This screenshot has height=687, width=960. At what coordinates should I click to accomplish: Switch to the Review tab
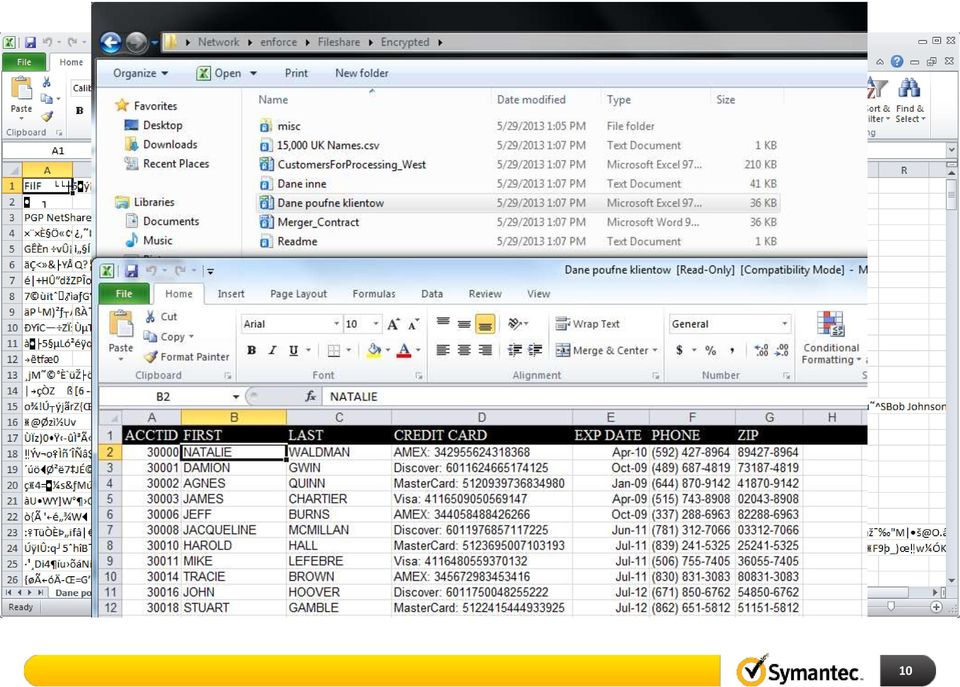pyautogui.click(x=485, y=294)
